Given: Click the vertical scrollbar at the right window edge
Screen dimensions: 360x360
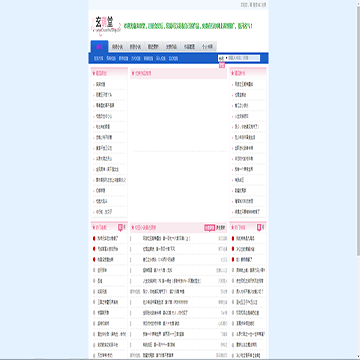Looking at the screenshot, I should pyautogui.click(x=358, y=133).
